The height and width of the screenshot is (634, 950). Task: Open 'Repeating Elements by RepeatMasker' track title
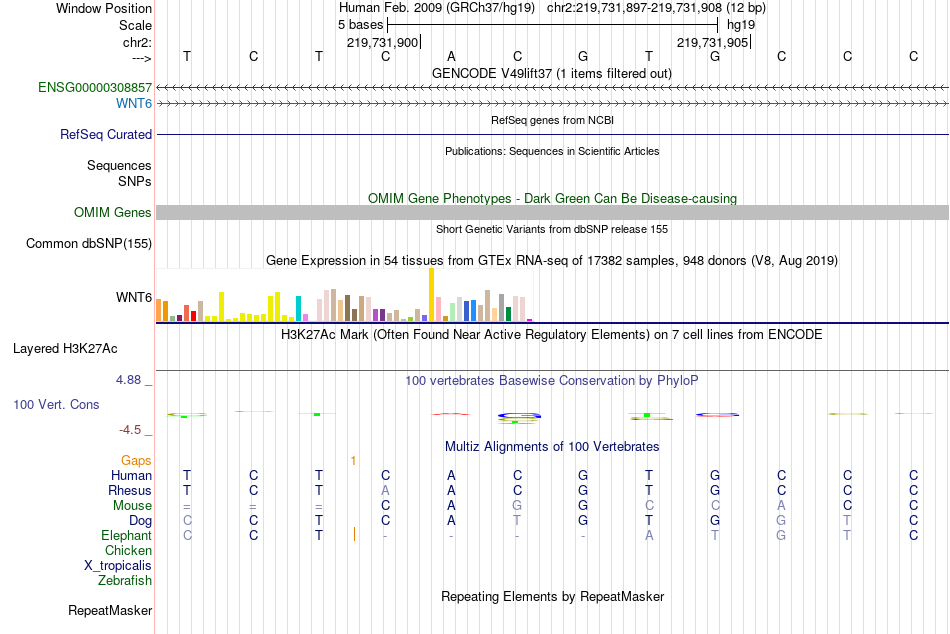[x=552, y=596]
